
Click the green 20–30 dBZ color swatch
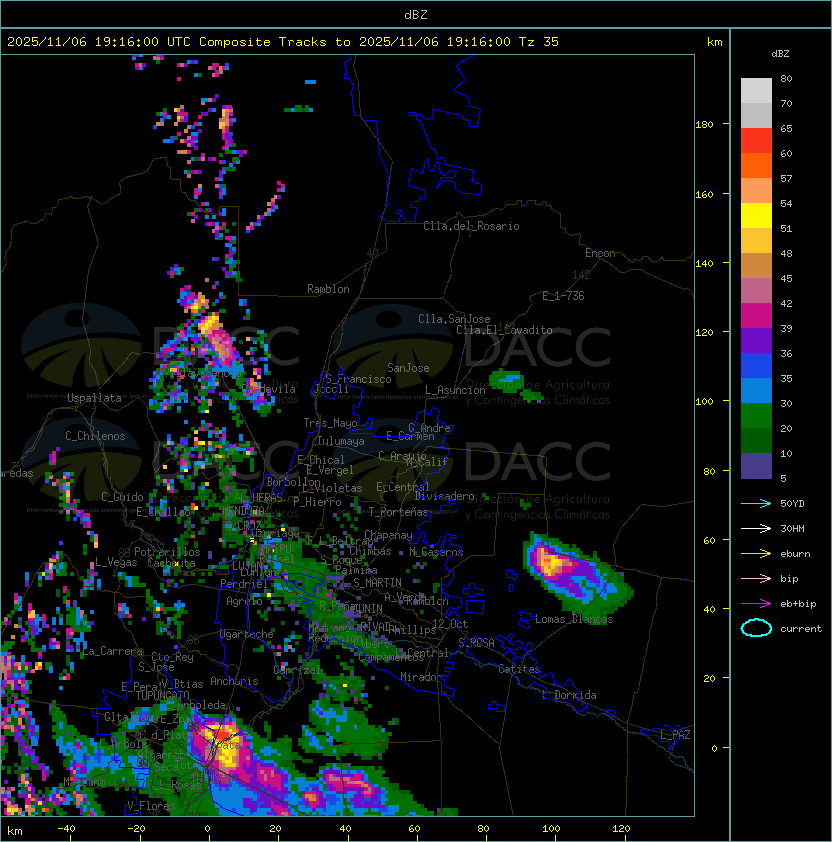coord(756,416)
